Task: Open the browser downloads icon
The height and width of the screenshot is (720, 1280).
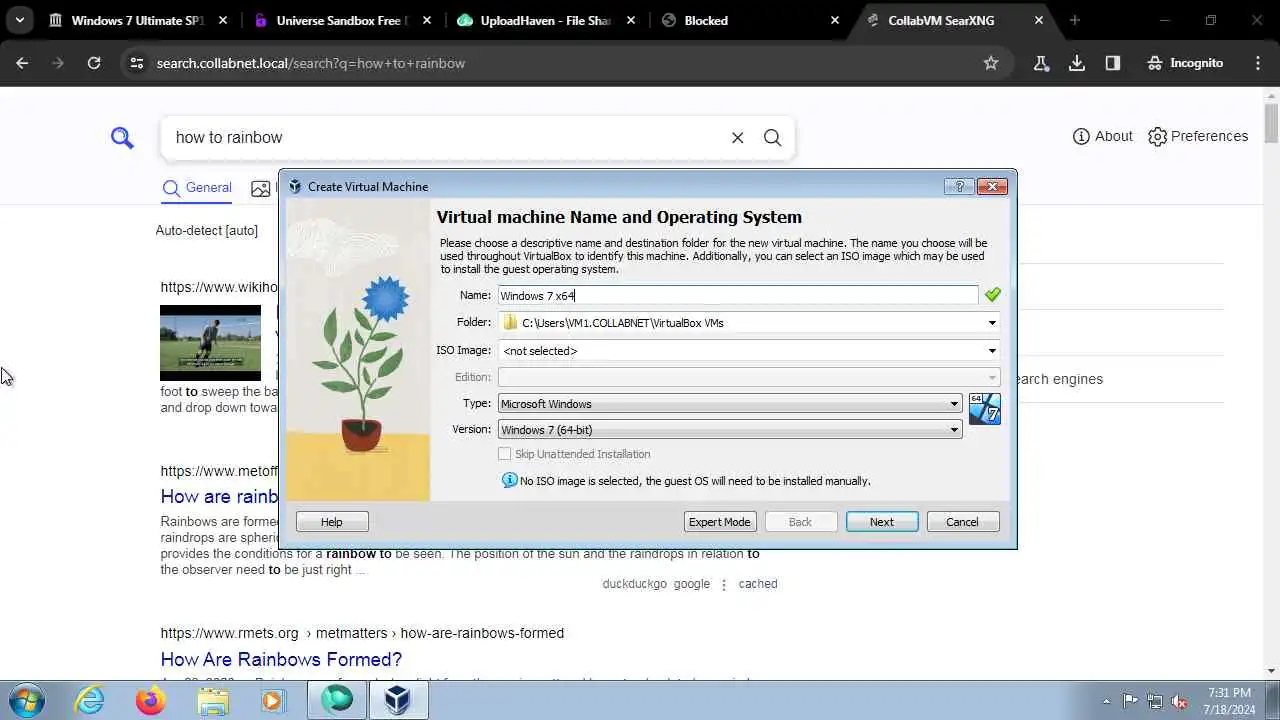Action: pos(1077,63)
